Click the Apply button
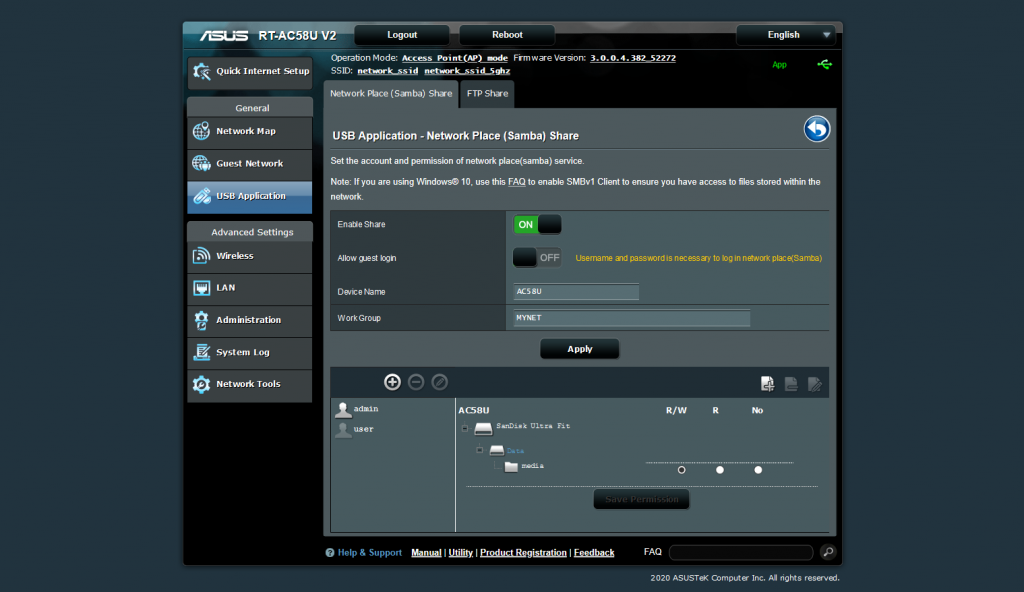The height and width of the screenshot is (592, 1024). pos(579,349)
